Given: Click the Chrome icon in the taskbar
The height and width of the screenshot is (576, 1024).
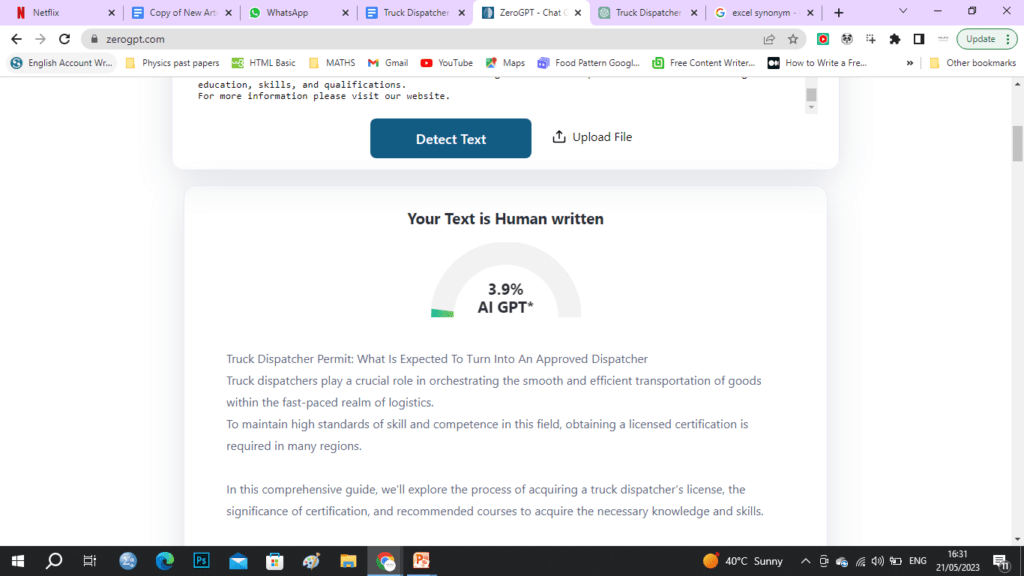Looking at the screenshot, I should pyautogui.click(x=385, y=561).
